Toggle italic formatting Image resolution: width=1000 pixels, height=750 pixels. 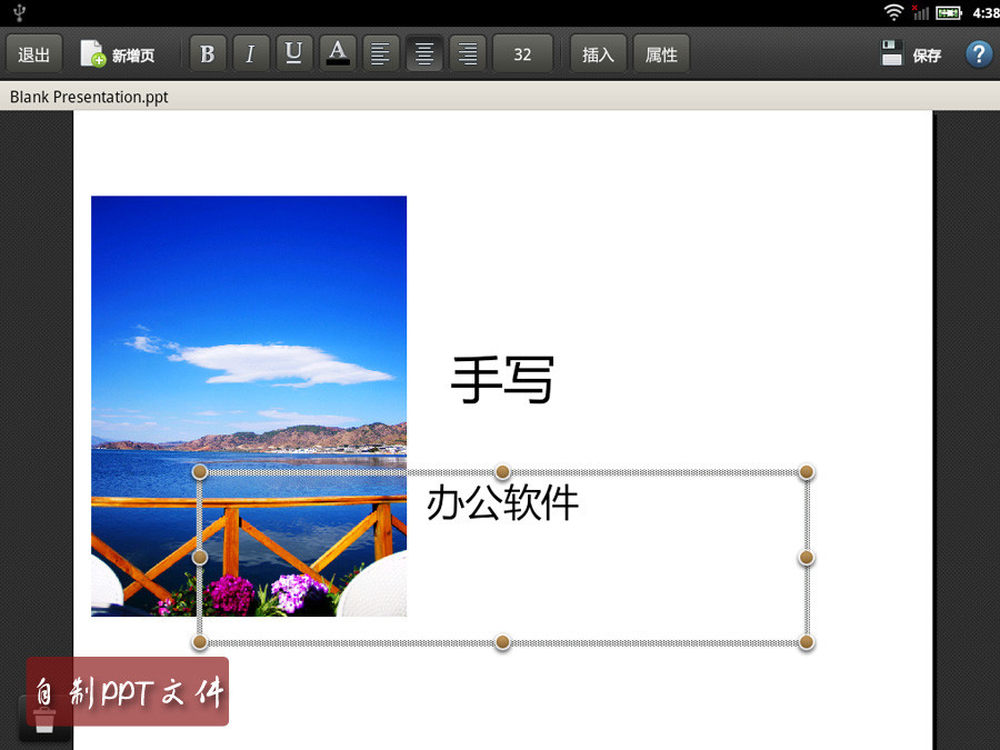[x=251, y=54]
